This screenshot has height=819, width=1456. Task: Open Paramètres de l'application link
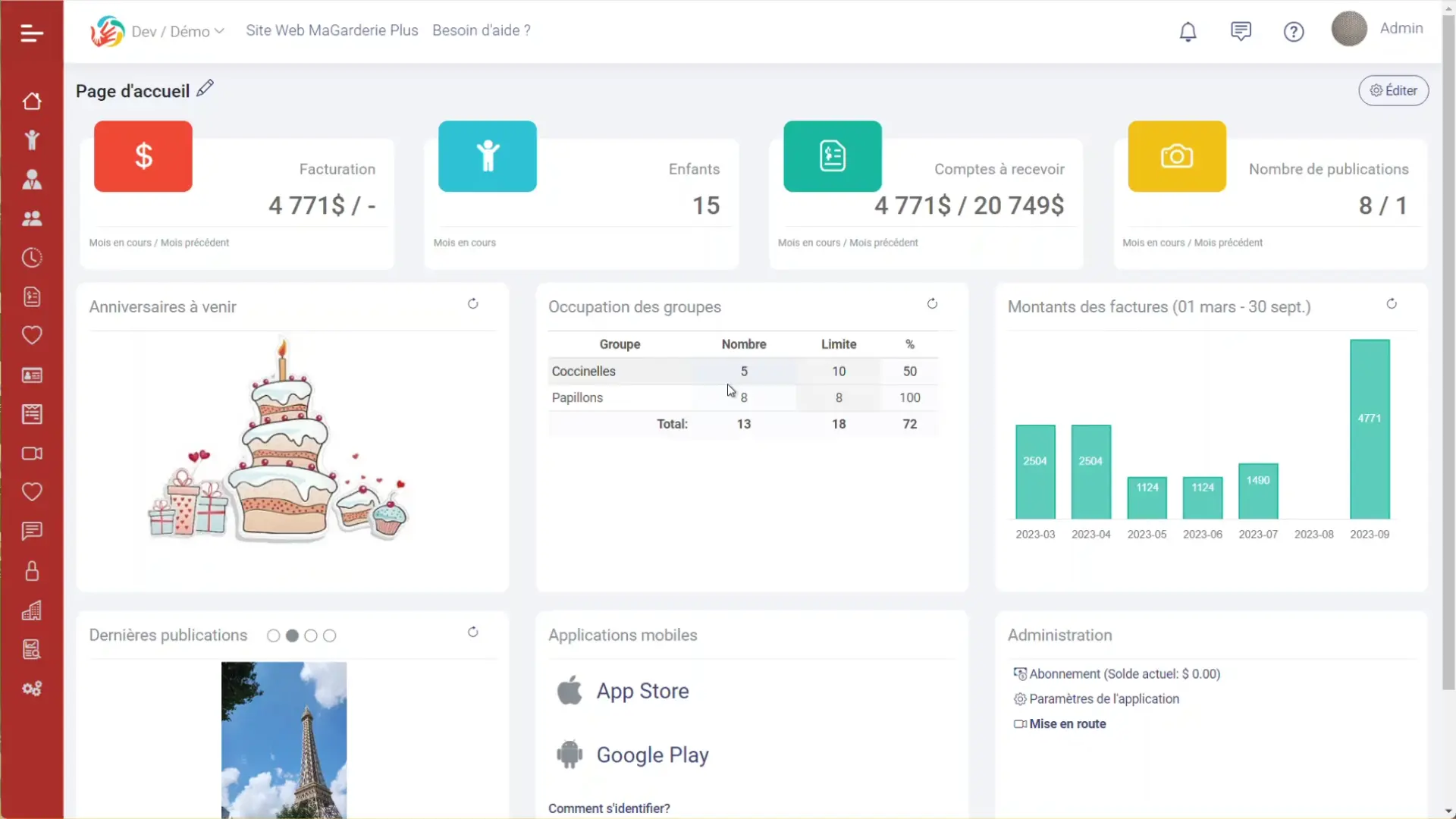(x=1103, y=699)
